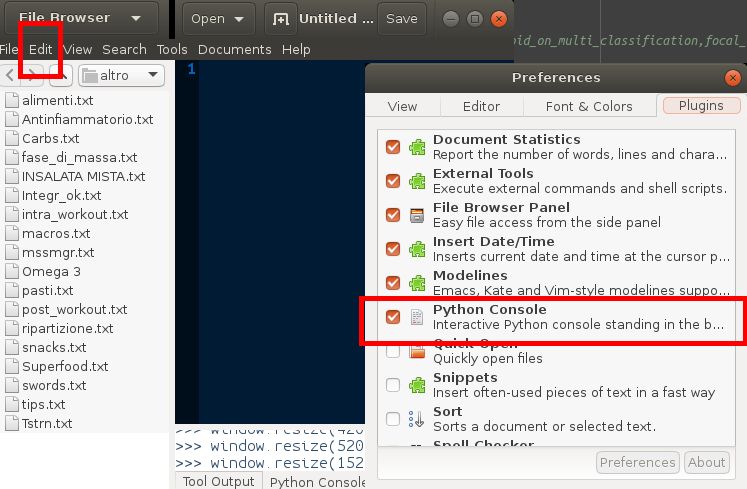Enable the Sort plugin checkbox
Viewport: 747px width, 489px height.
[x=393, y=419]
